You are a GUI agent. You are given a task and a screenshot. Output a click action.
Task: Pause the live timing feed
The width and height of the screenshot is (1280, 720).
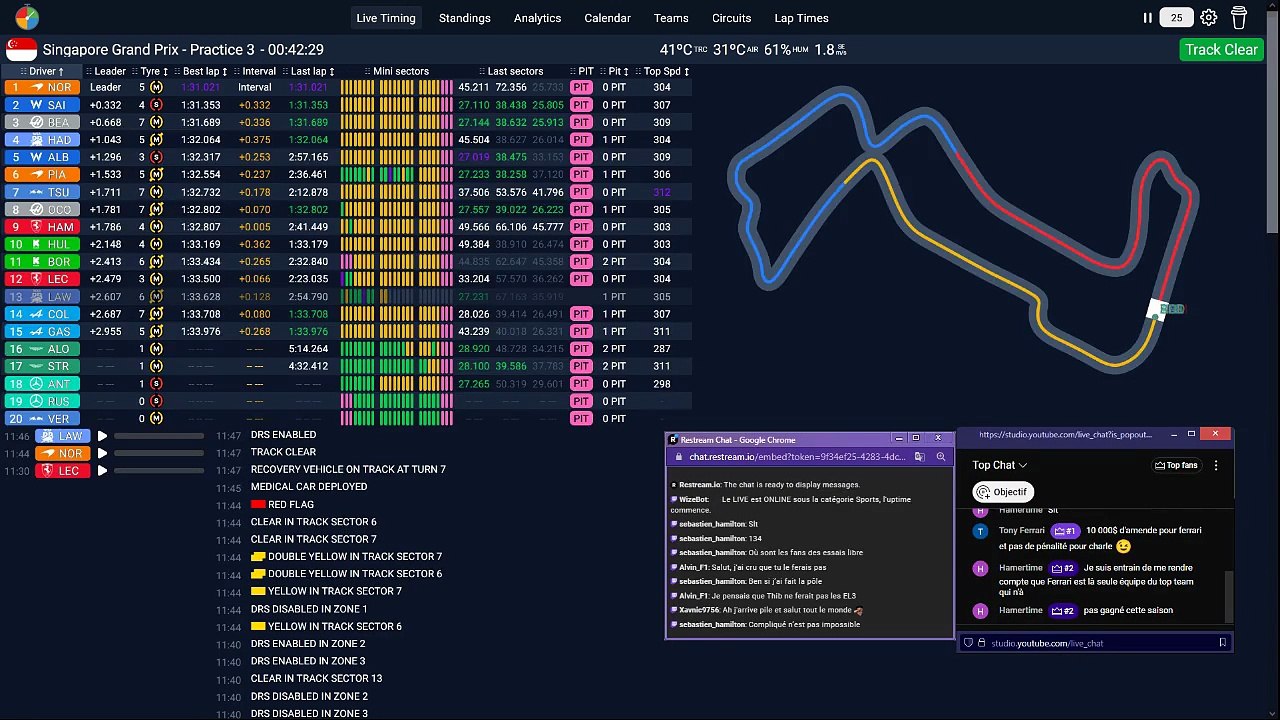[x=1147, y=18]
